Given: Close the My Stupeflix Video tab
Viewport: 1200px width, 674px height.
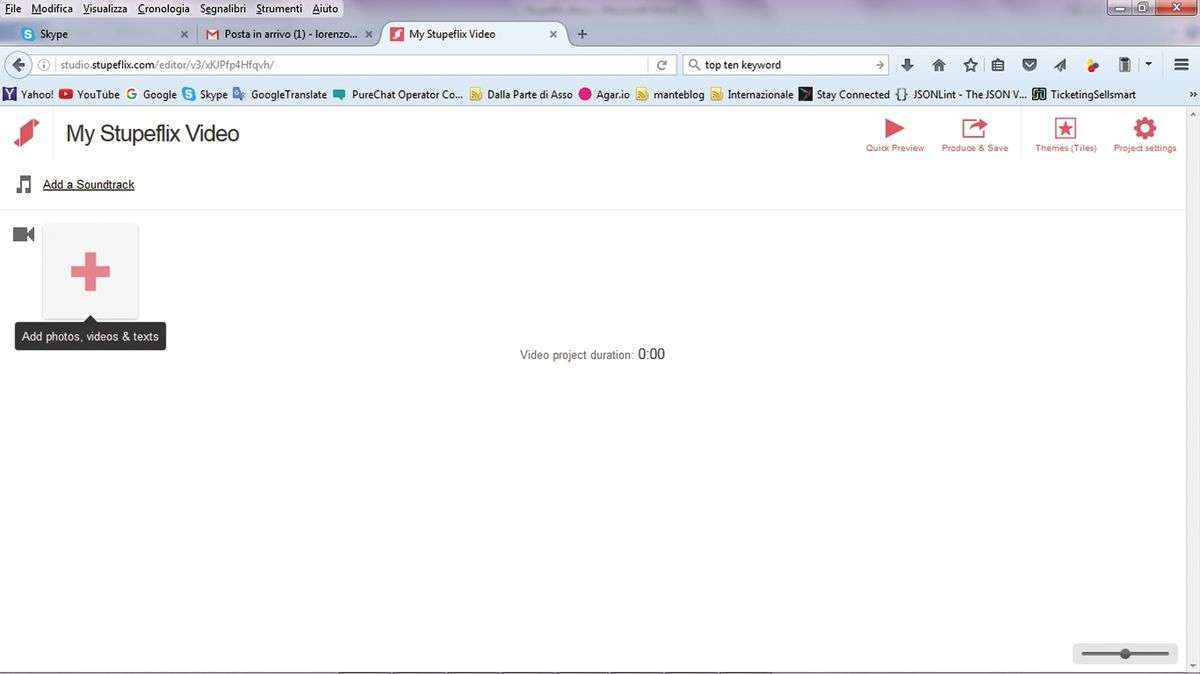Looking at the screenshot, I should click(x=553, y=34).
